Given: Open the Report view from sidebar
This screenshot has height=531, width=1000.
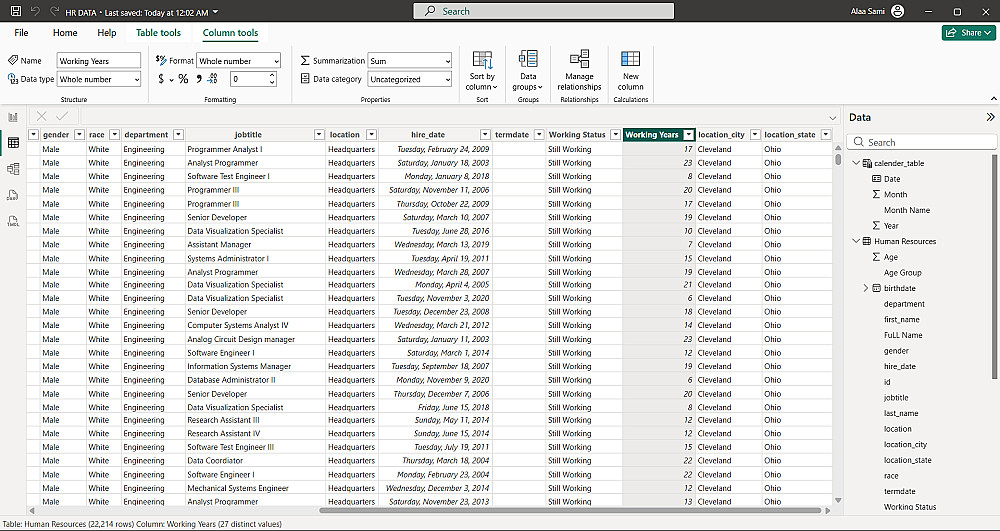Looking at the screenshot, I should pyautogui.click(x=13, y=117).
